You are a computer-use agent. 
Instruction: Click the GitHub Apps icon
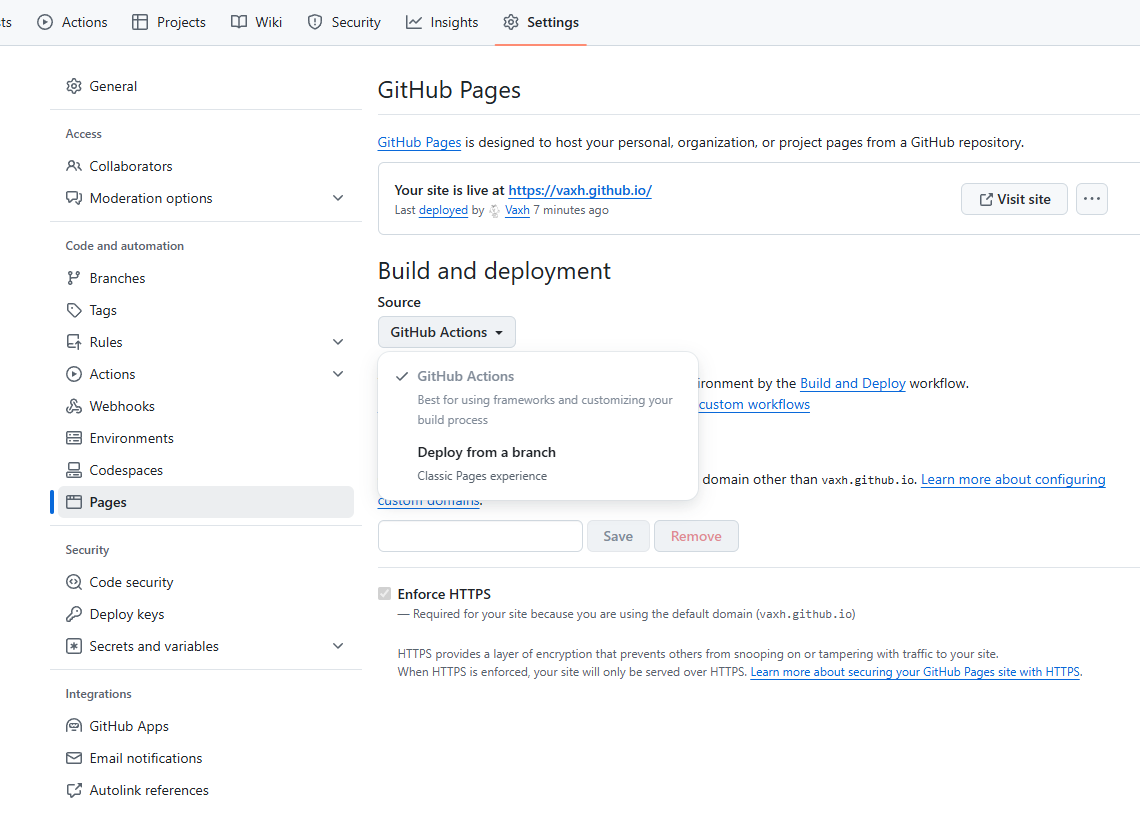pyautogui.click(x=73, y=726)
